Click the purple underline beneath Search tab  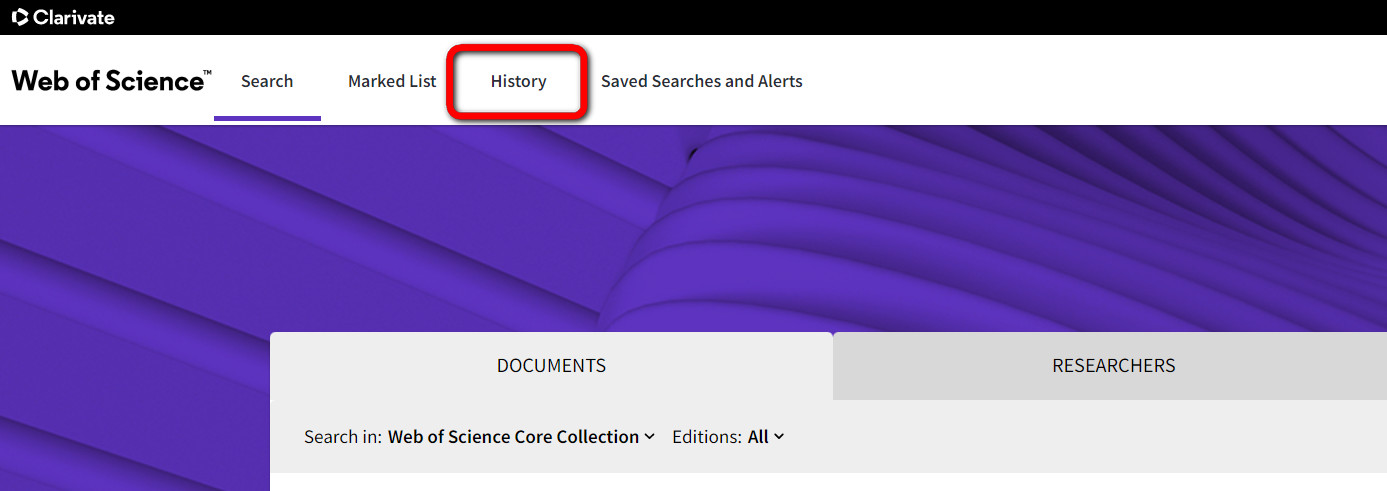[267, 118]
